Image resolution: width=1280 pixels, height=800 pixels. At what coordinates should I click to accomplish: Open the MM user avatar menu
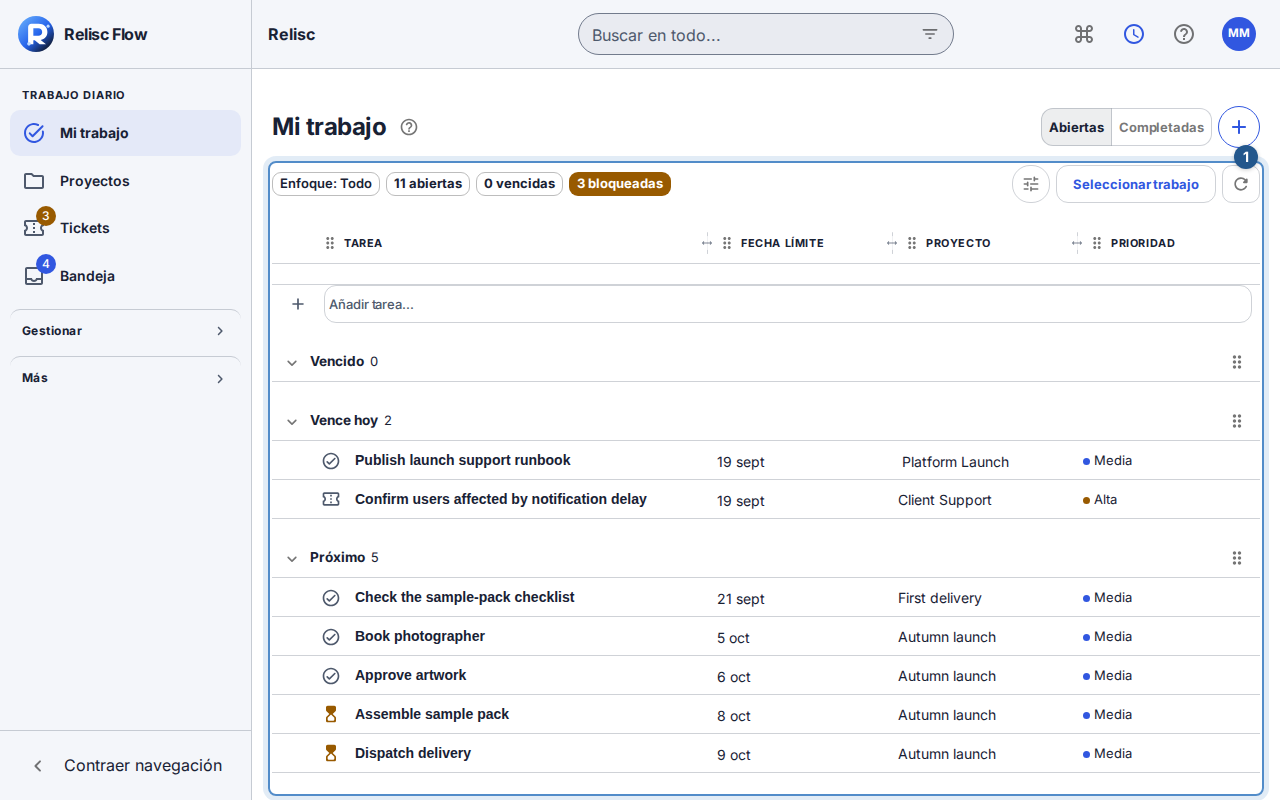[x=1239, y=34]
